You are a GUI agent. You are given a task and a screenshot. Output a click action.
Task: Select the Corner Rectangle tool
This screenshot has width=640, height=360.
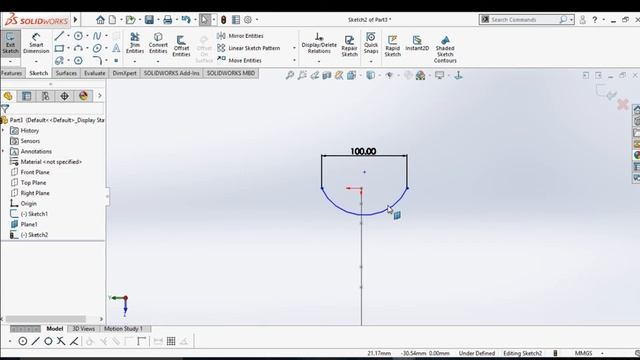(60, 48)
